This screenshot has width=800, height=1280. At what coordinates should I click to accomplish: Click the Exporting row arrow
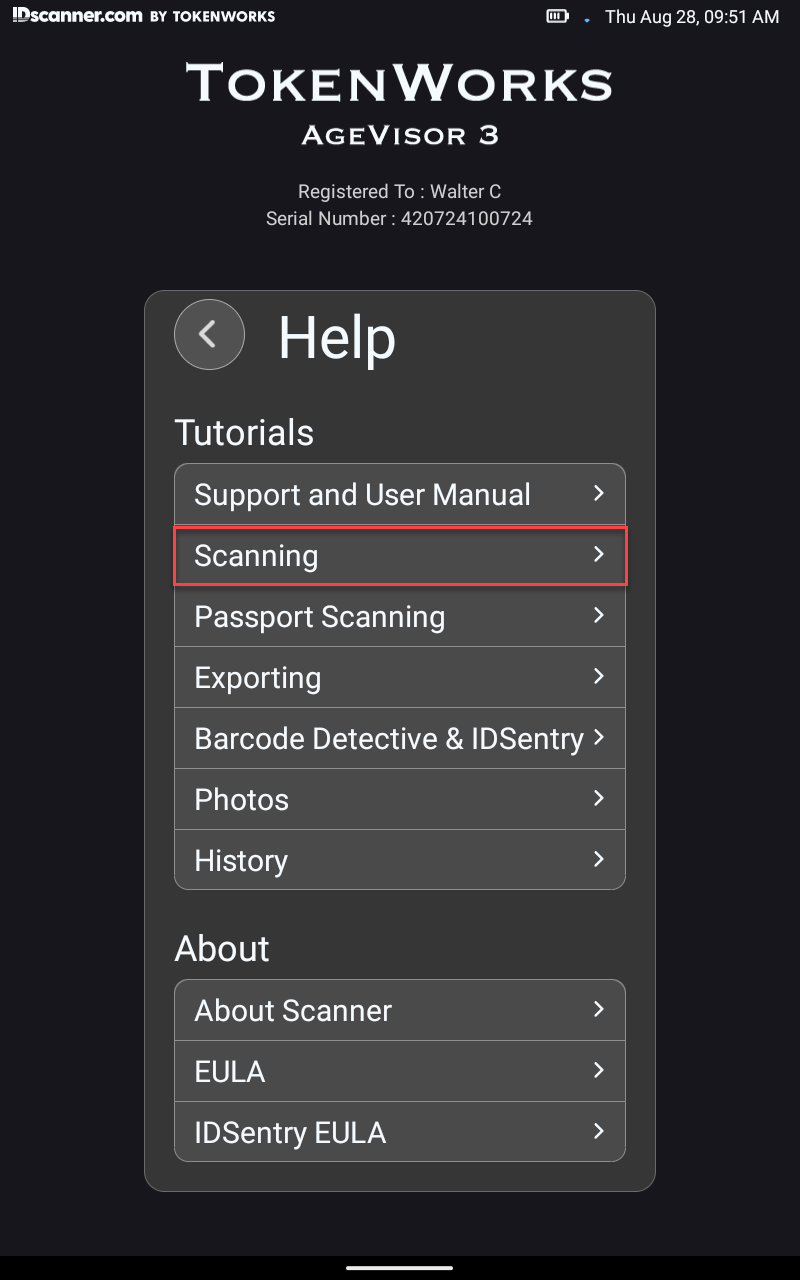[x=599, y=676]
